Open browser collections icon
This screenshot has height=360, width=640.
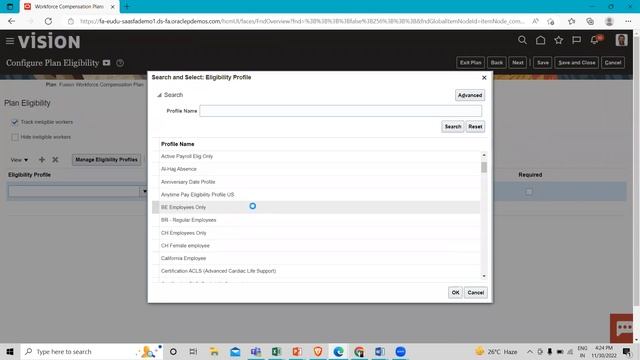pyautogui.click(x=590, y=21)
